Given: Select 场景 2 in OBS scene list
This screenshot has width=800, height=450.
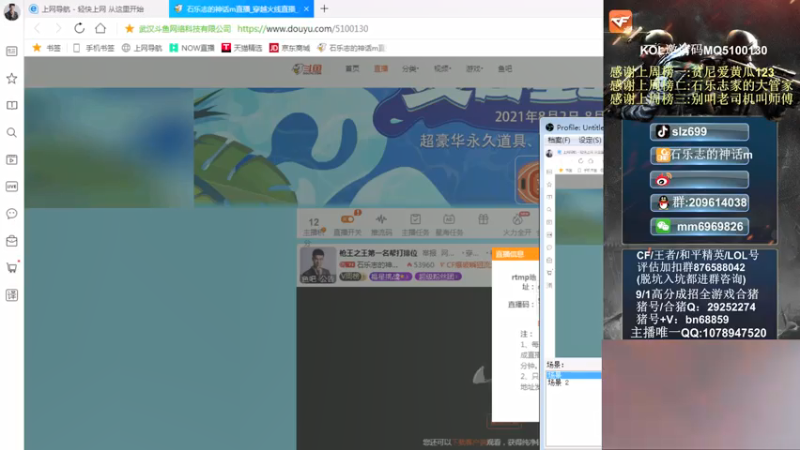Looking at the screenshot, I should [x=558, y=383].
